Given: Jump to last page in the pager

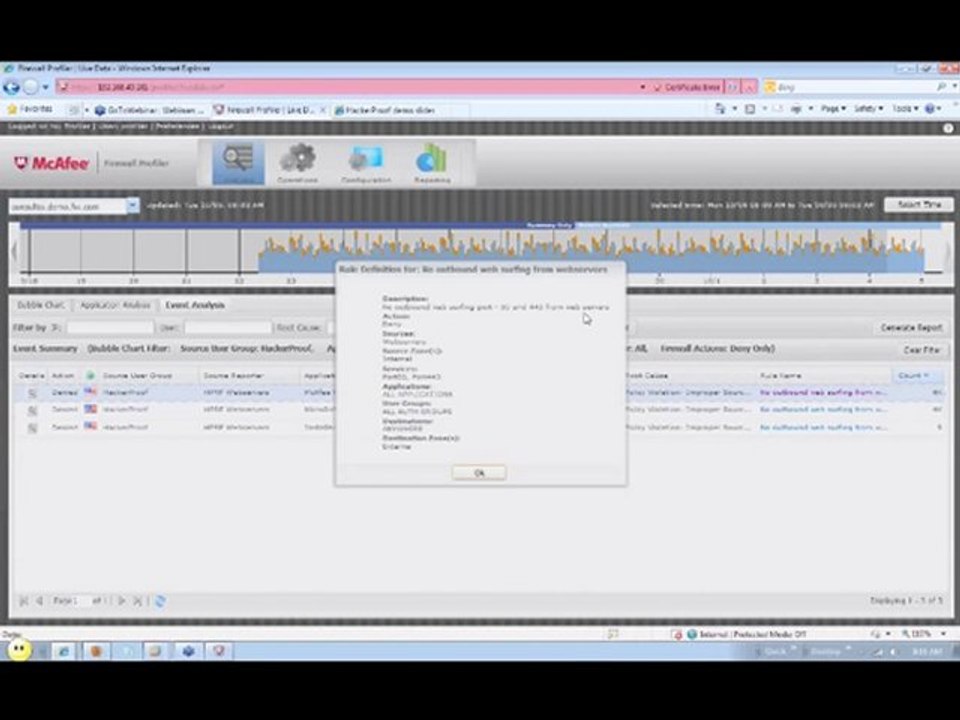Looking at the screenshot, I should coord(138,601).
